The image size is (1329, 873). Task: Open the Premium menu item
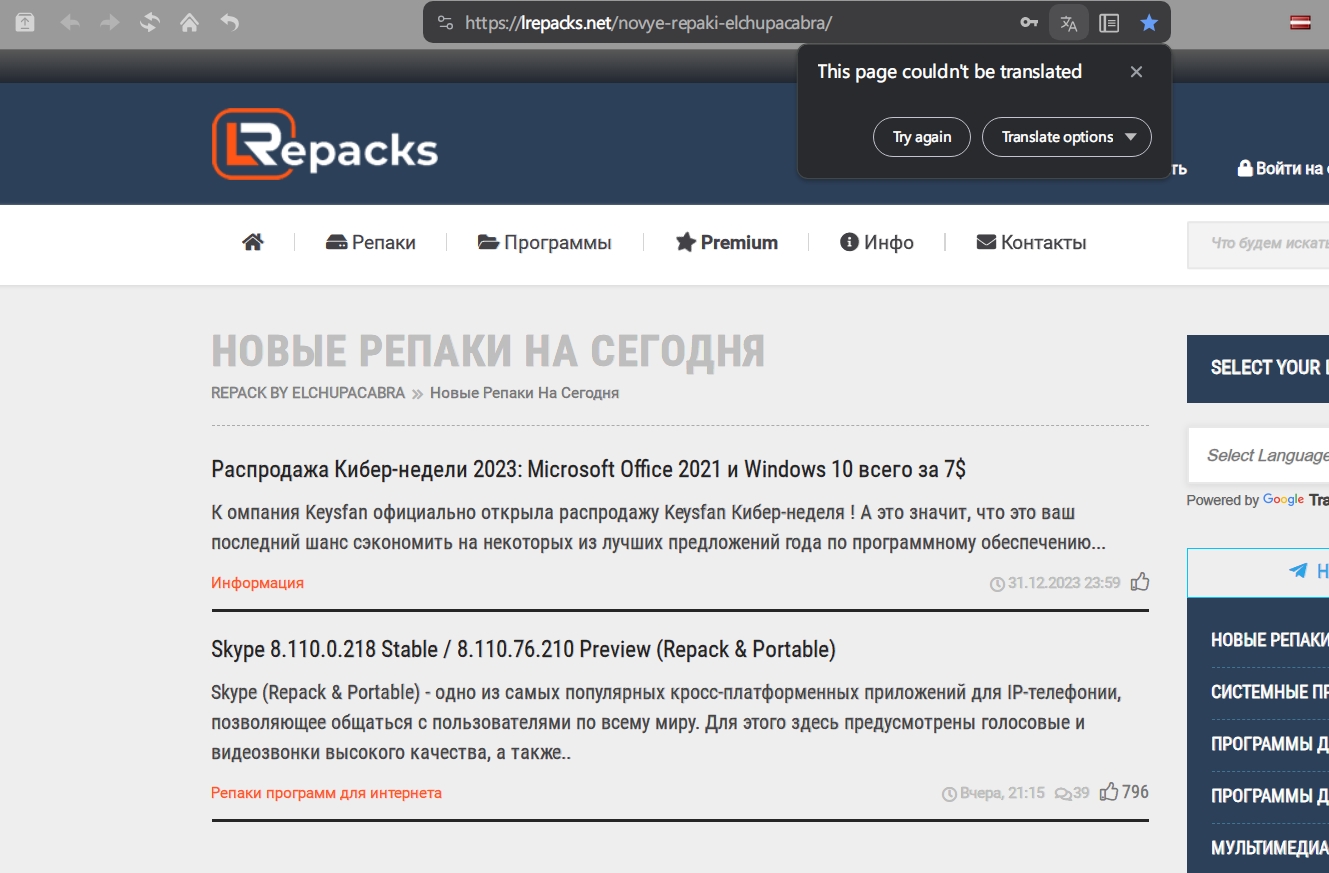coord(727,242)
